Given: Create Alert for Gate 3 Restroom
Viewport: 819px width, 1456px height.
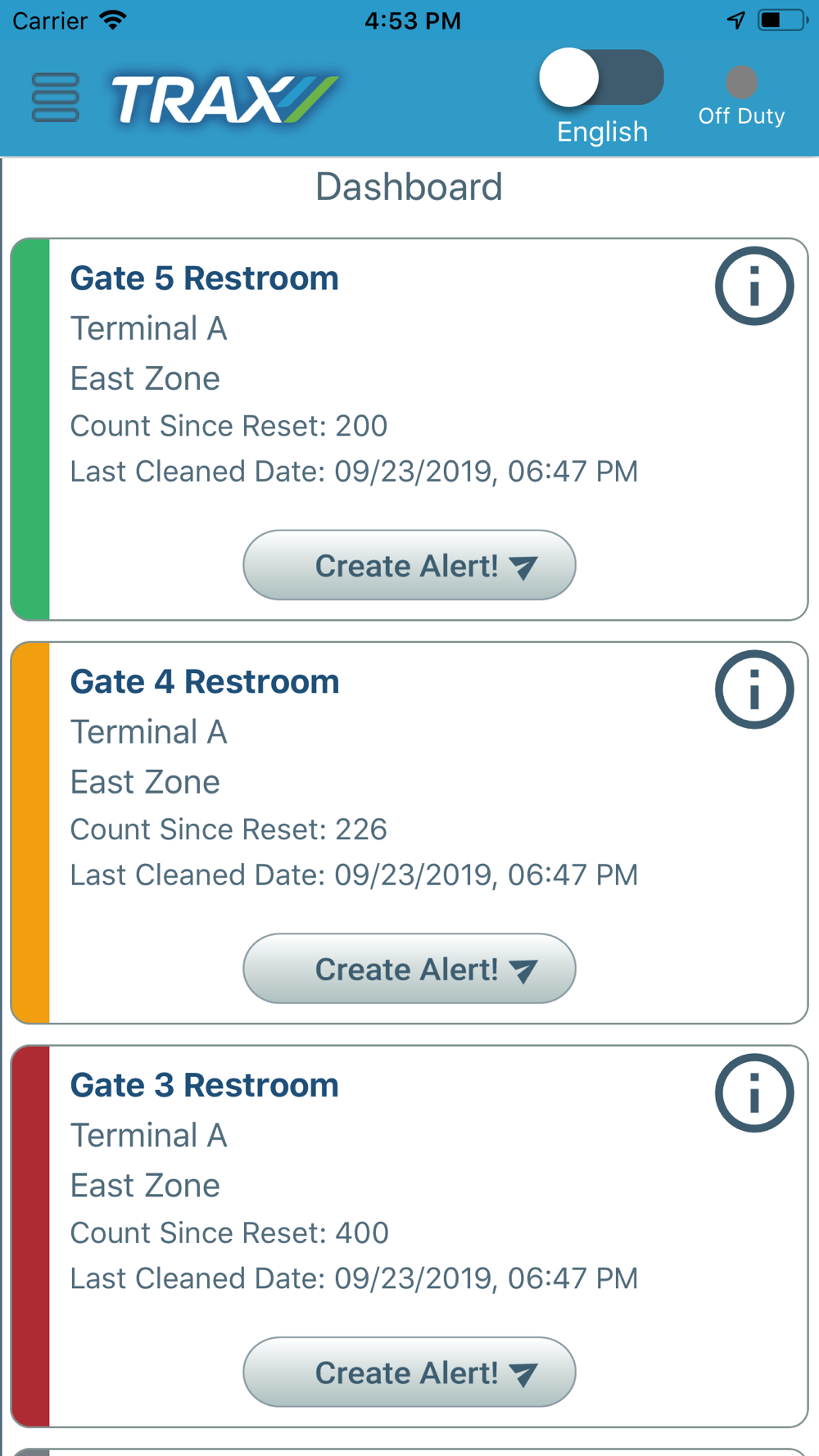Looking at the screenshot, I should click(x=409, y=1372).
